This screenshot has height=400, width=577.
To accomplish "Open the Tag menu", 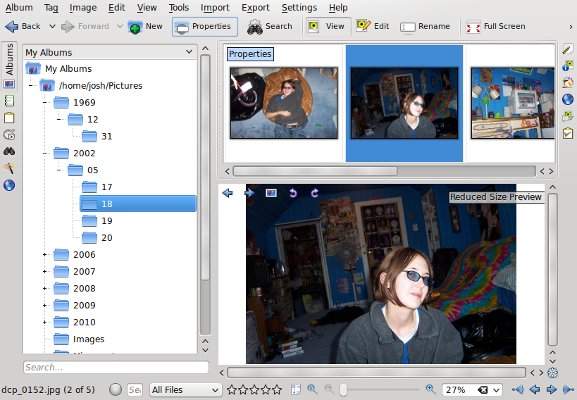I will click(x=51, y=7).
